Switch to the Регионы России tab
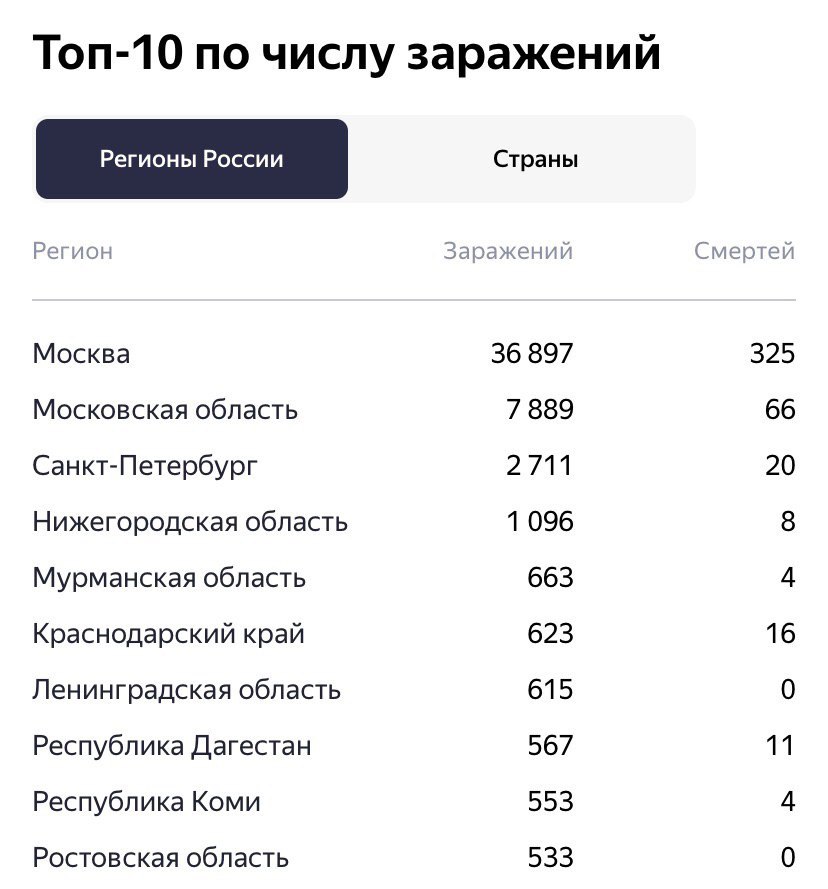Screen dimensions: 828x889 192,159
